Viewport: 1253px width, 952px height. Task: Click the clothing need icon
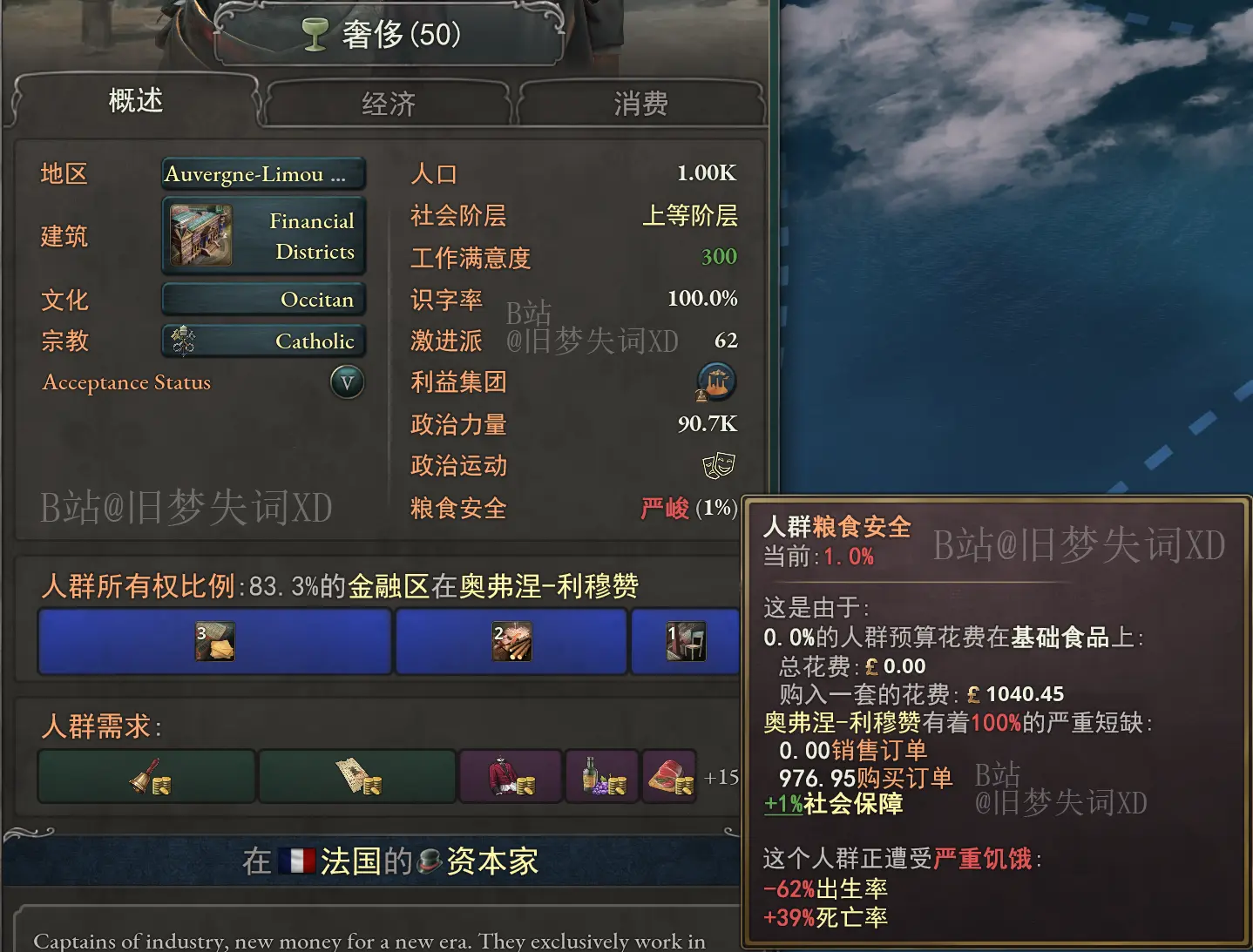(511, 777)
